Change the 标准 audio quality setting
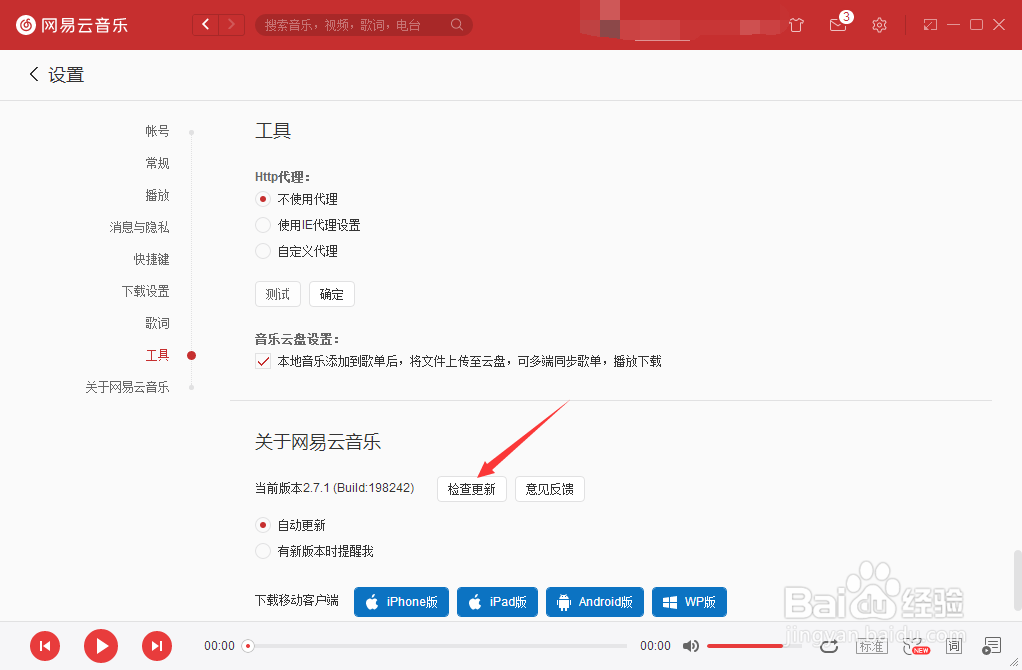This screenshot has width=1022, height=670. point(871,646)
